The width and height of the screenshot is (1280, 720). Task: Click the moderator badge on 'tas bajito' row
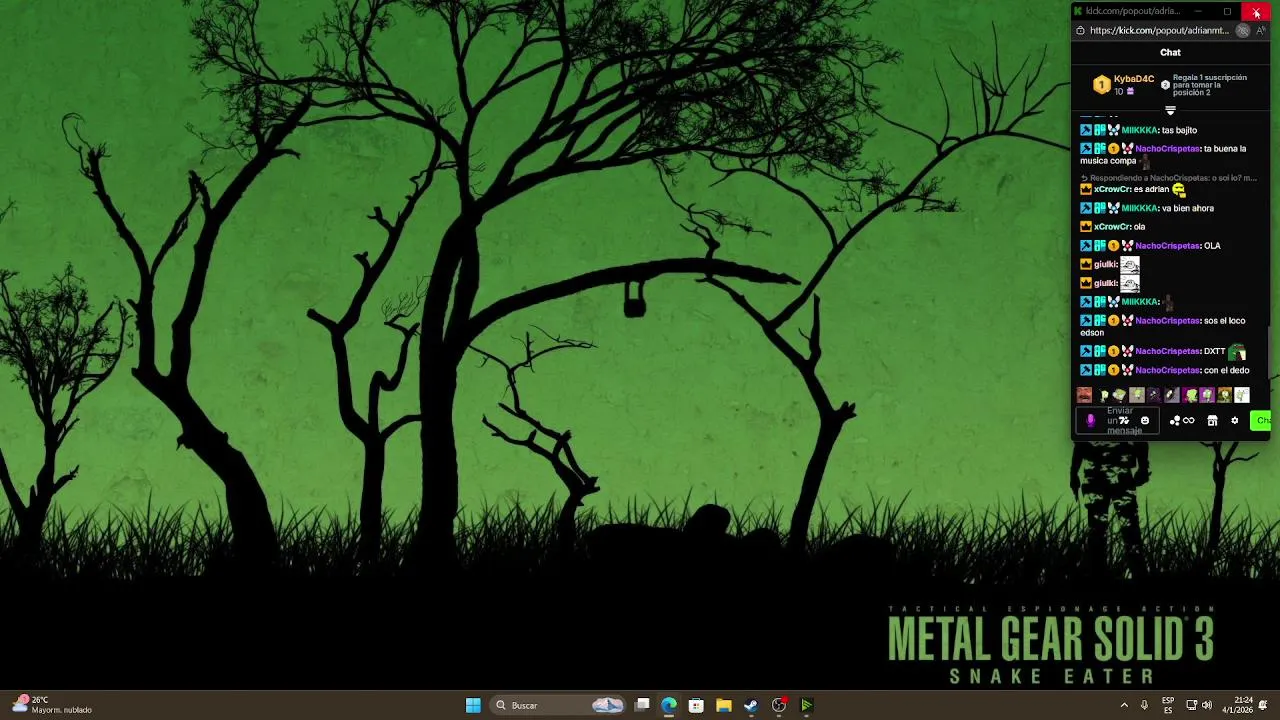click(1086, 130)
